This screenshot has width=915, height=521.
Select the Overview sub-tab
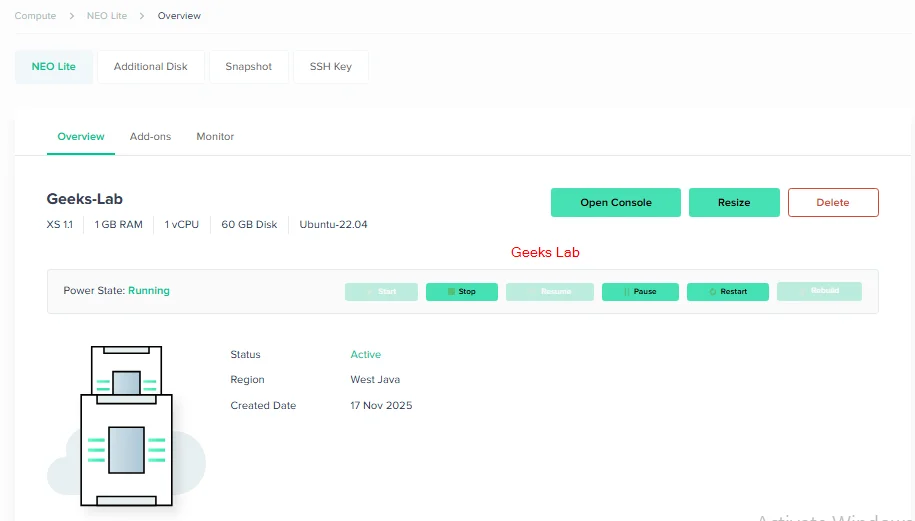81,137
